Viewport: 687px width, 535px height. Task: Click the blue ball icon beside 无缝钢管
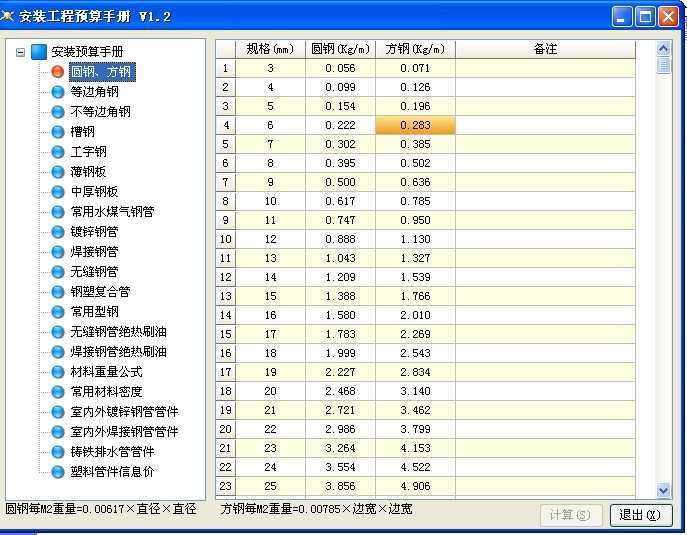tap(57, 272)
